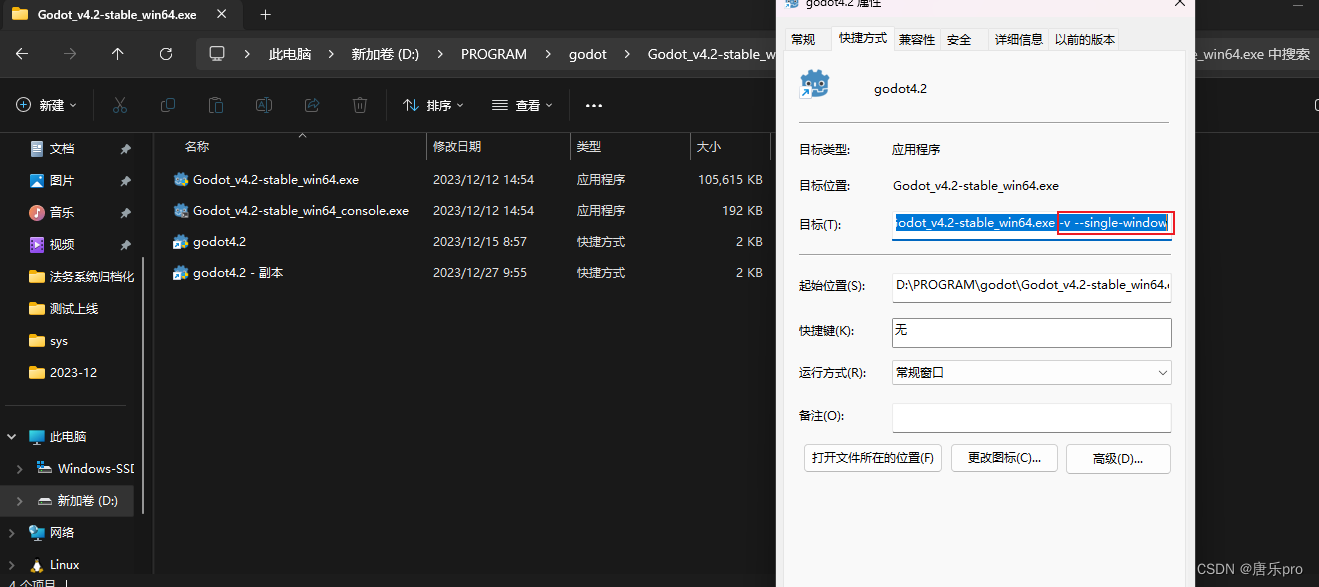Image resolution: width=1319 pixels, height=587 pixels.
Task: Go up one folder level
Action: (x=118, y=54)
